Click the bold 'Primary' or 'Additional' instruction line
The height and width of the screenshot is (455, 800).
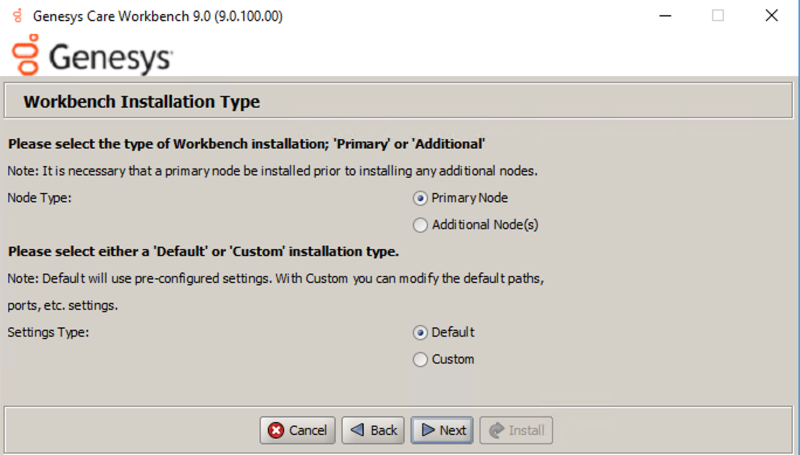click(x=246, y=144)
